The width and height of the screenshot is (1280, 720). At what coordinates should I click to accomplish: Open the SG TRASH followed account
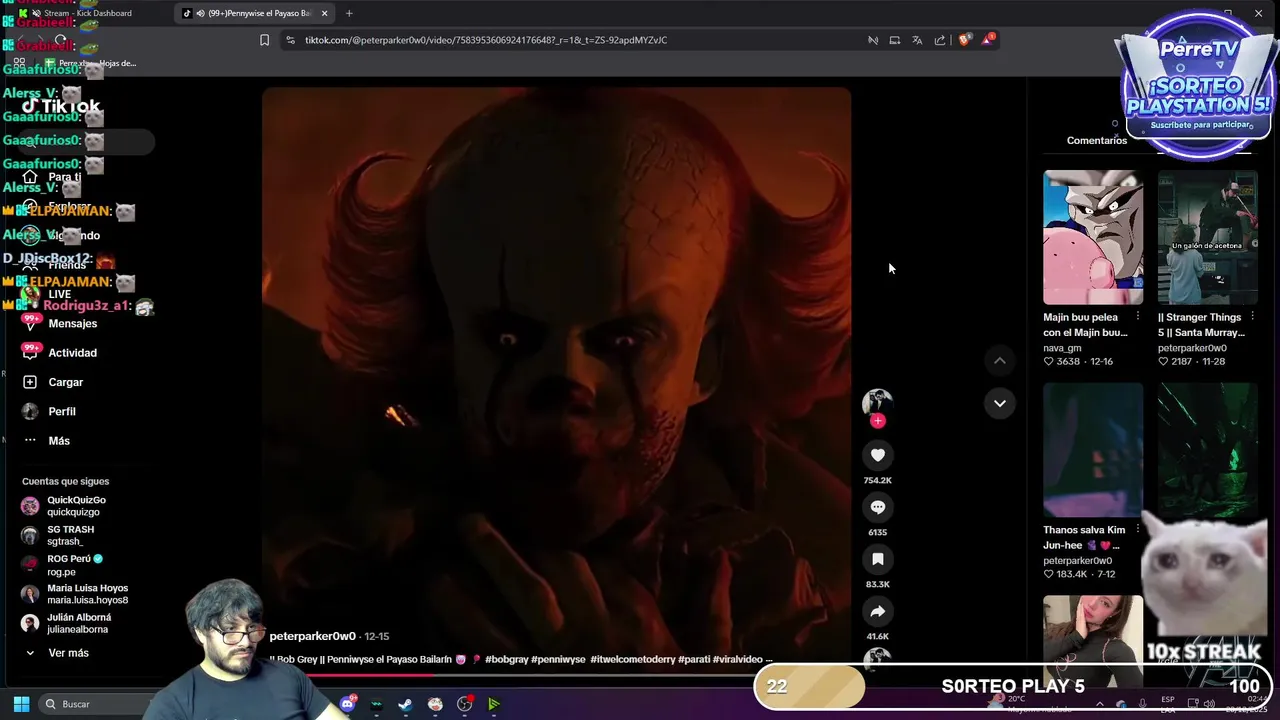58,535
